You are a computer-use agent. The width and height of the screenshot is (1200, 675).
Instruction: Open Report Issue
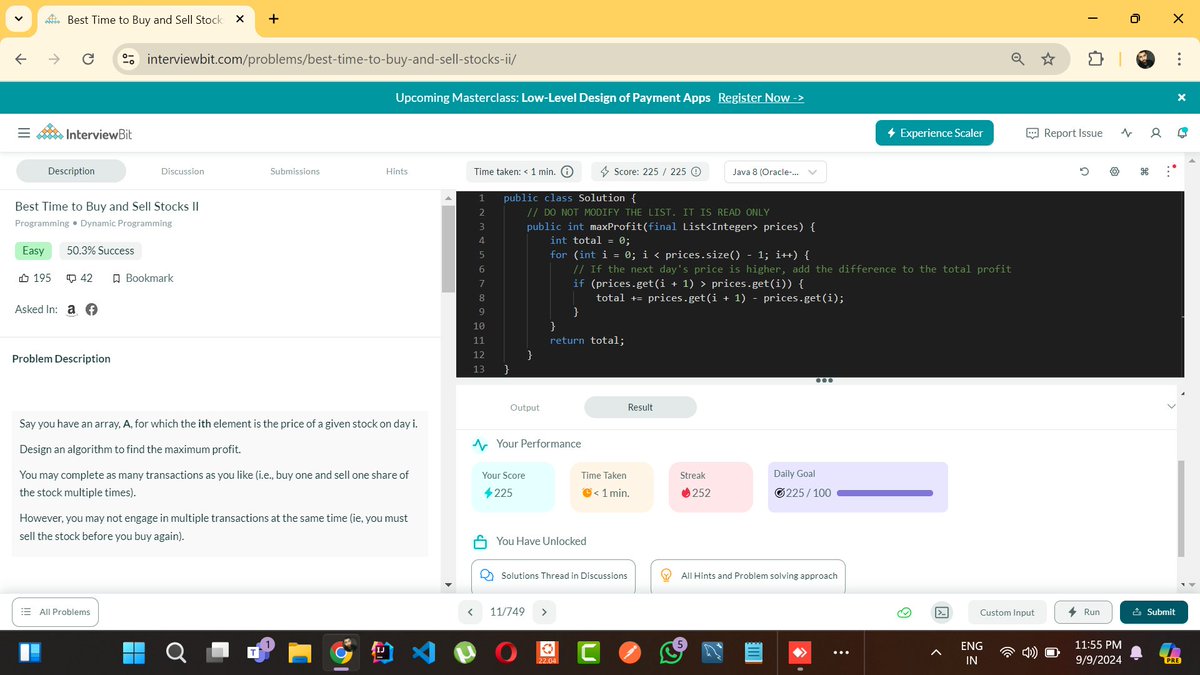point(1064,133)
